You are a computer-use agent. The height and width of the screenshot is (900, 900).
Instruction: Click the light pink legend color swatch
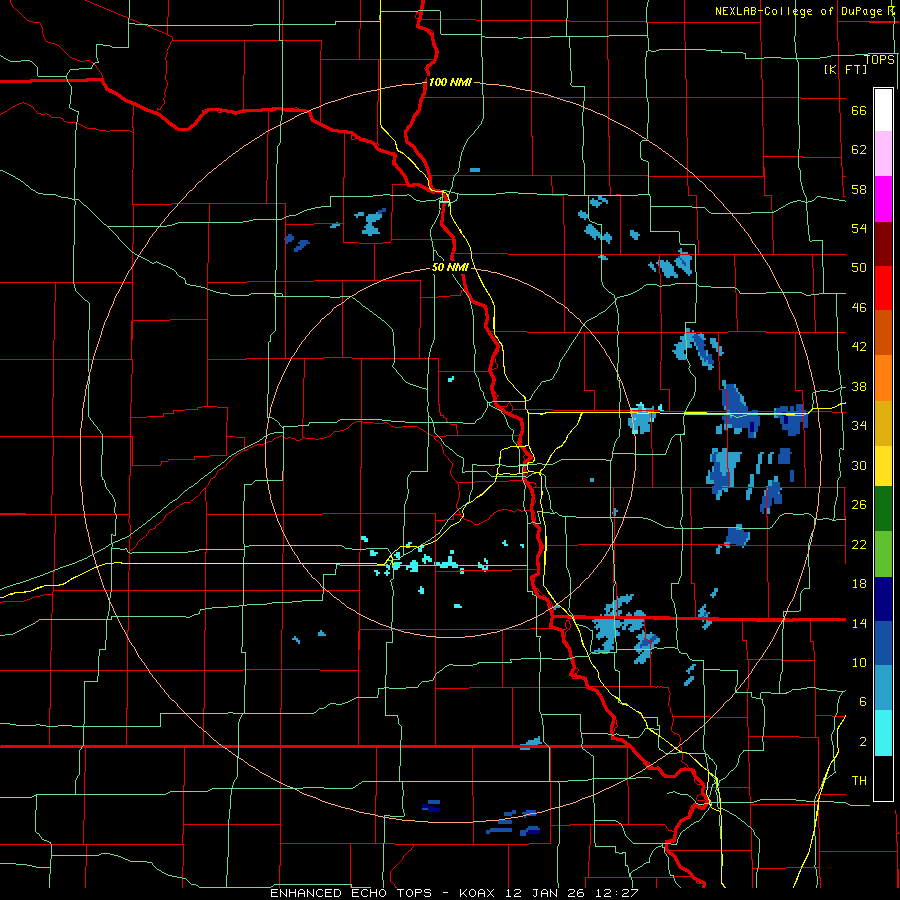[x=883, y=154]
